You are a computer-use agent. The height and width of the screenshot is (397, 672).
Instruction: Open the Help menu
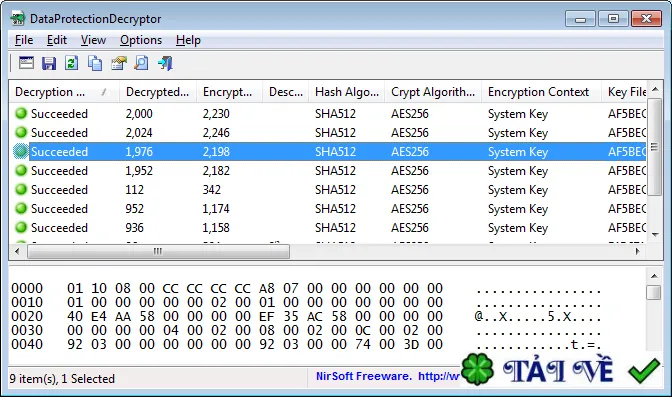(x=188, y=40)
